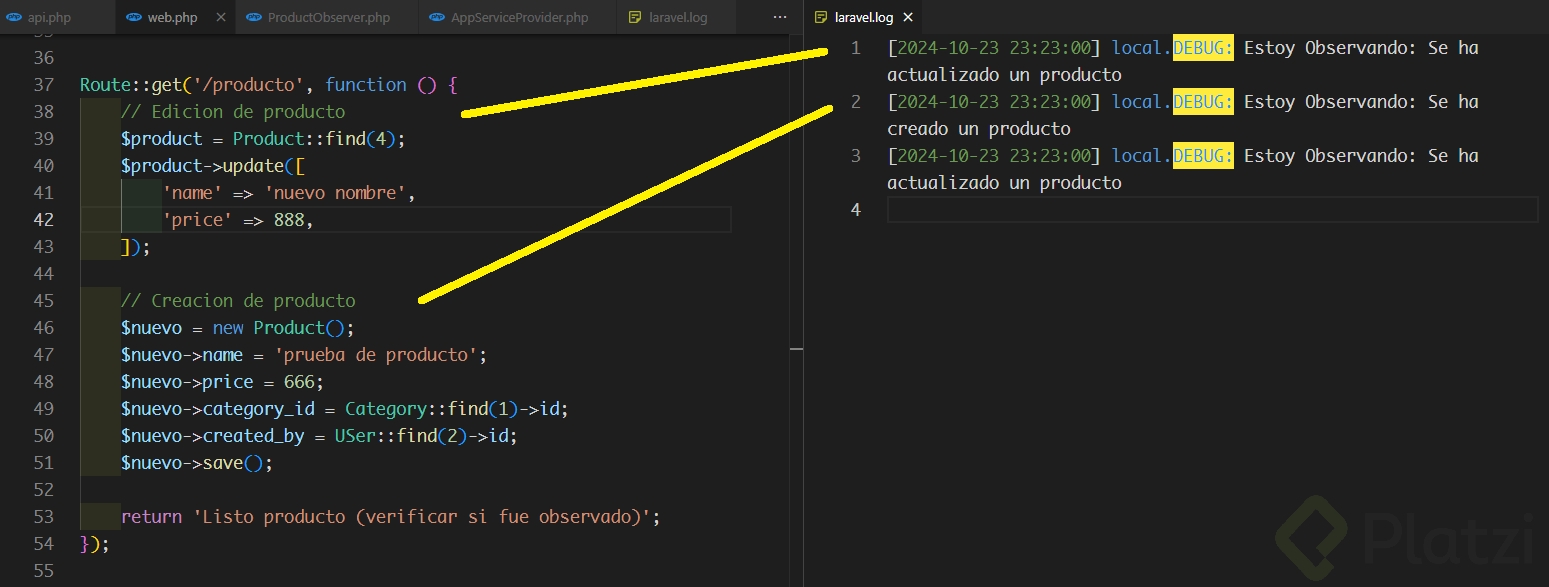This screenshot has width=1549, height=587.
Task: Place cursor on empty line 4 of laravel.log
Action: [x=1200, y=209]
